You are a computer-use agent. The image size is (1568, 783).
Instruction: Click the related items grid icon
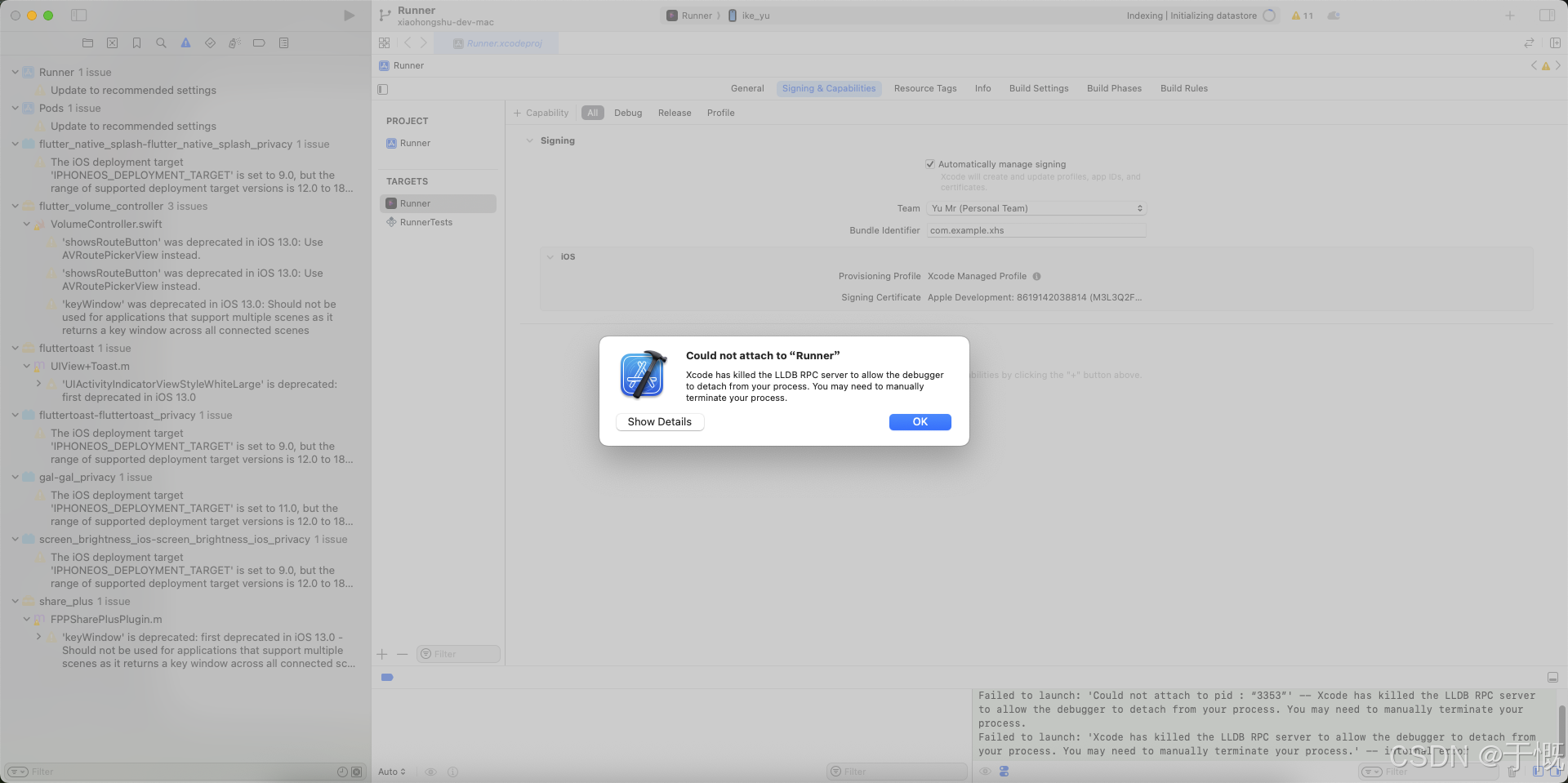click(x=384, y=43)
